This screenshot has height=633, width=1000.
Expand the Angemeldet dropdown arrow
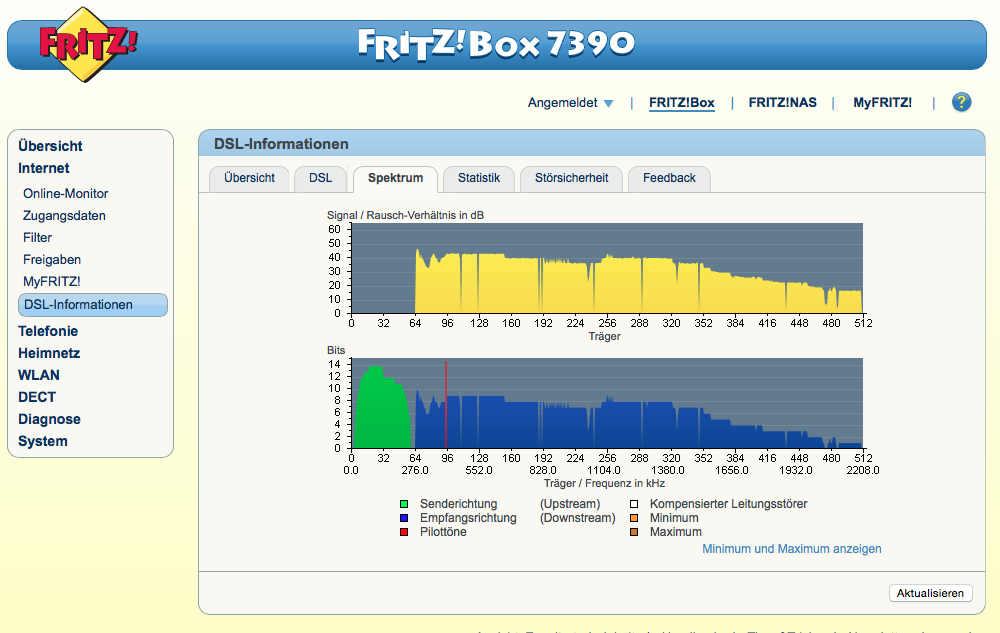(608, 103)
